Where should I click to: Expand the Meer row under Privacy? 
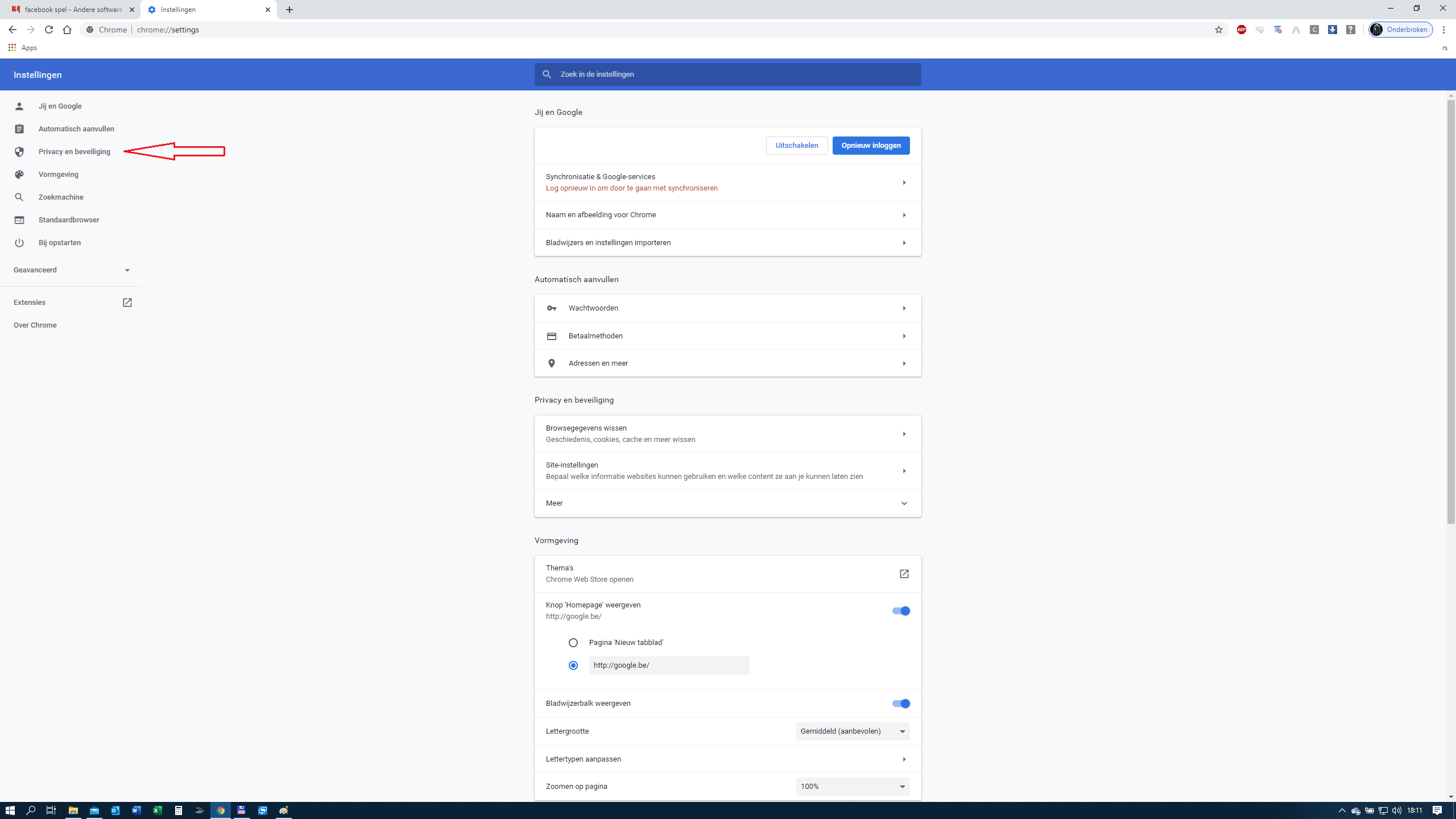pos(727,503)
